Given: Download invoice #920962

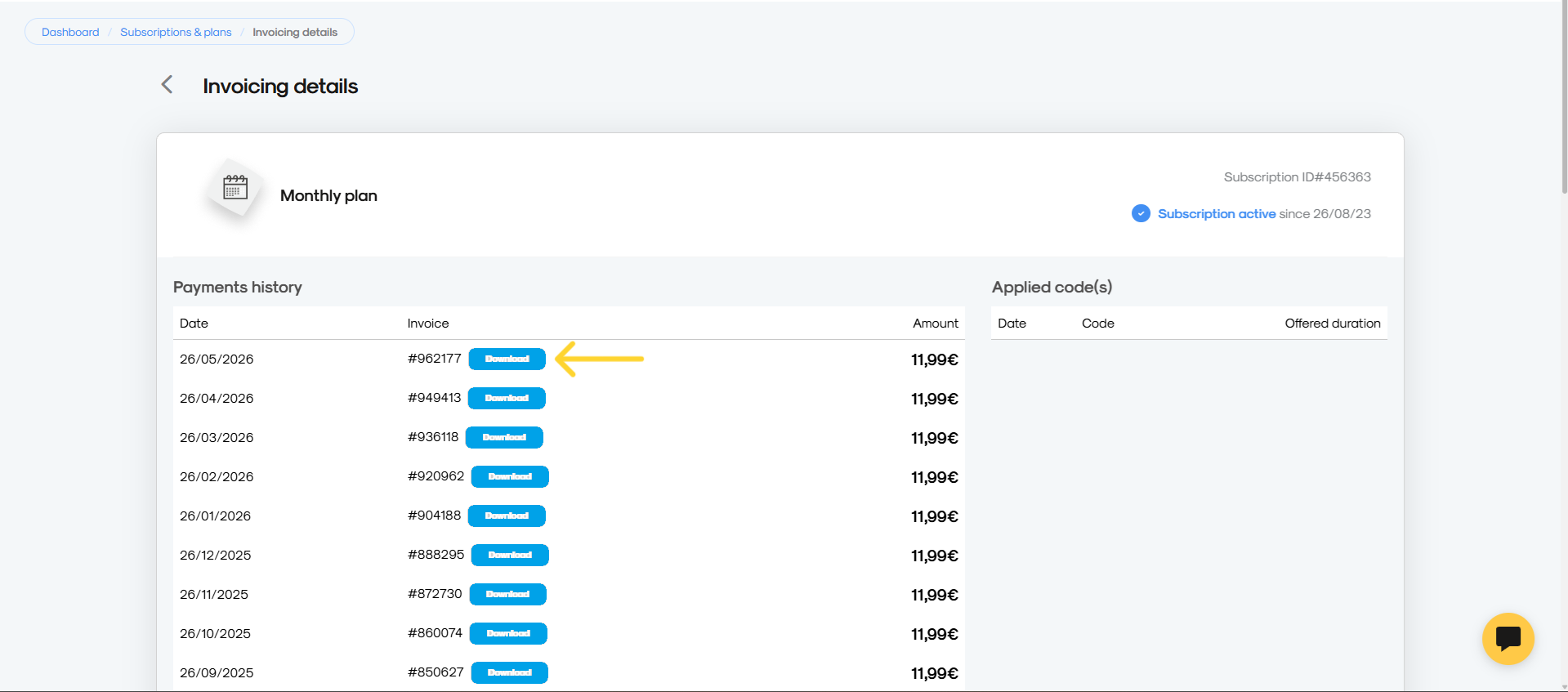Looking at the screenshot, I should coord(510,476).
